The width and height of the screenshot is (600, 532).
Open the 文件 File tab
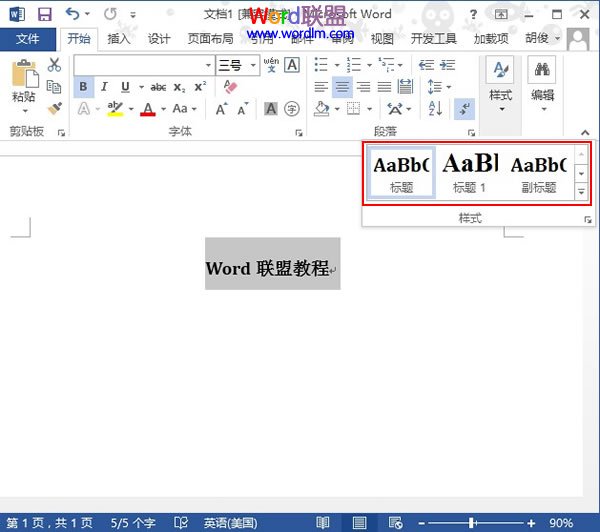point(28,39)
